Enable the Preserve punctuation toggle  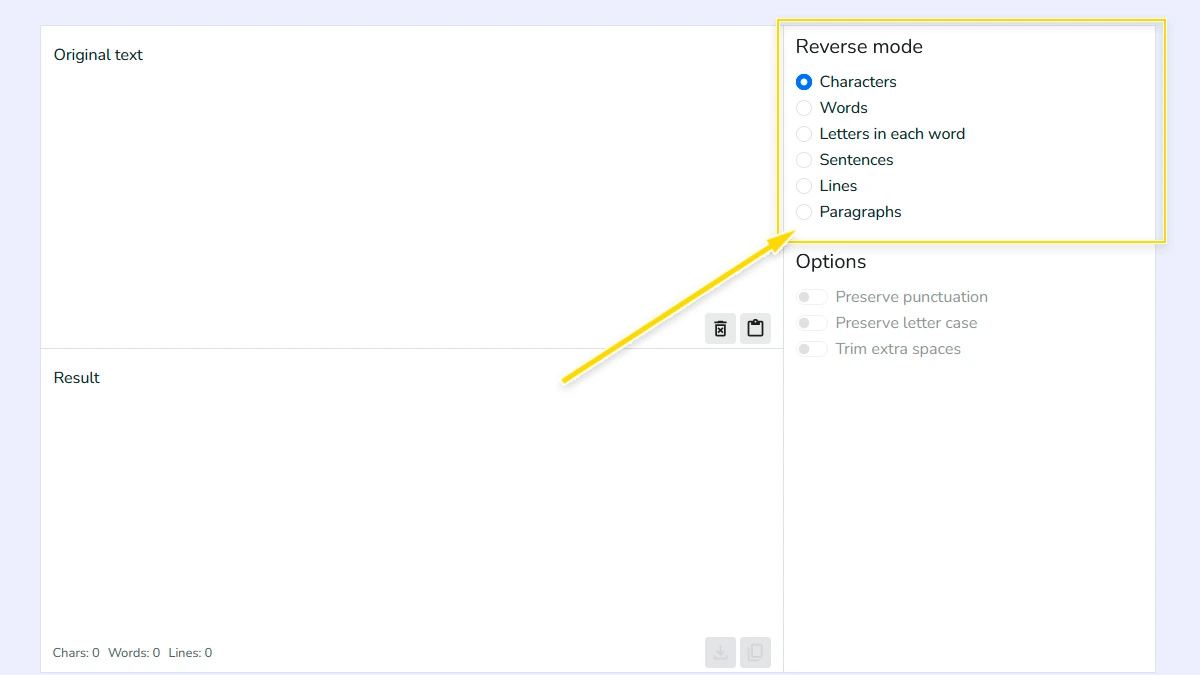(x=812, y=296)
